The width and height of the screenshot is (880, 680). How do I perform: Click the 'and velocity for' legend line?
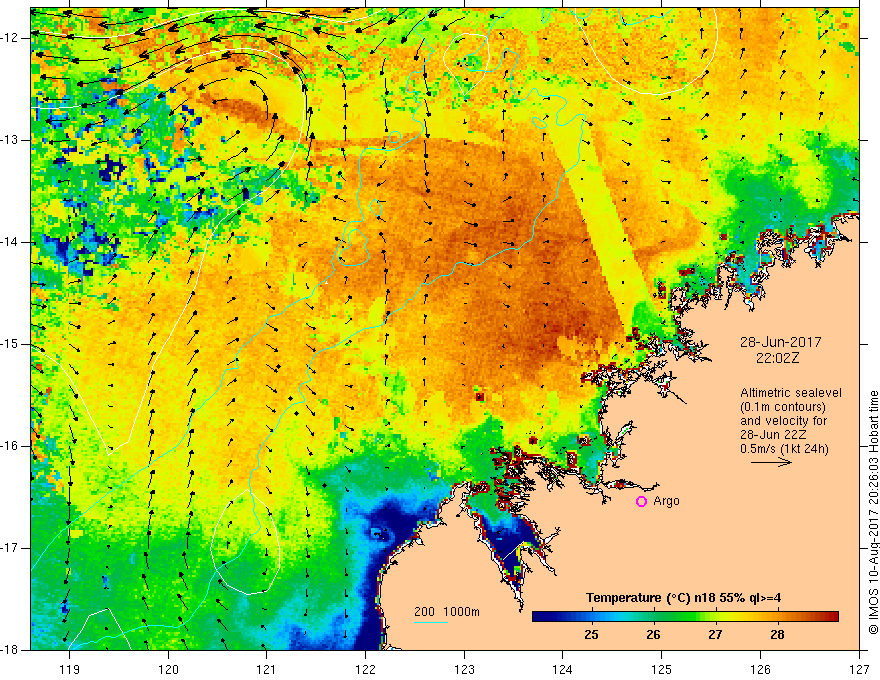783,421
